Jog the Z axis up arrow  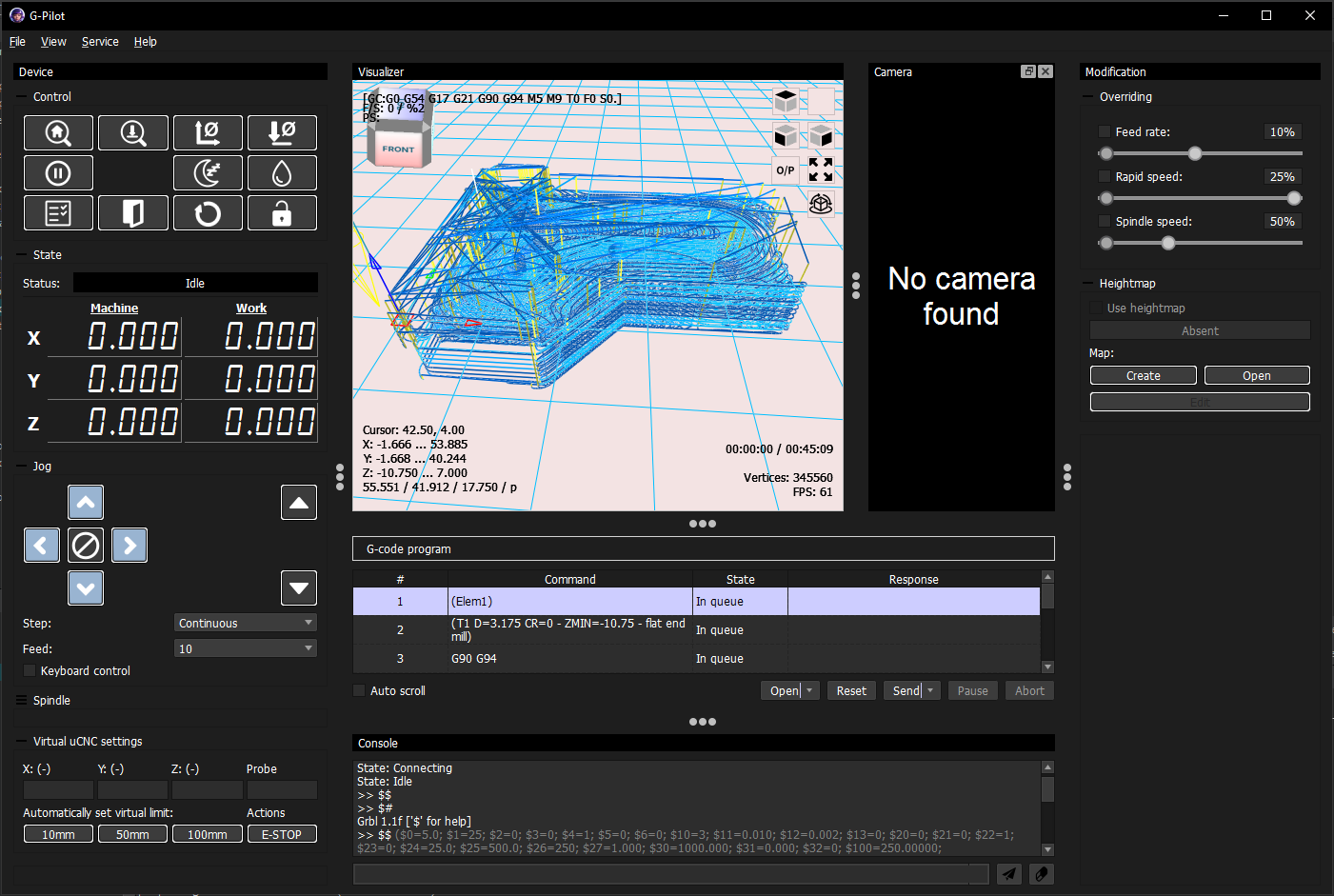[299, 502]
